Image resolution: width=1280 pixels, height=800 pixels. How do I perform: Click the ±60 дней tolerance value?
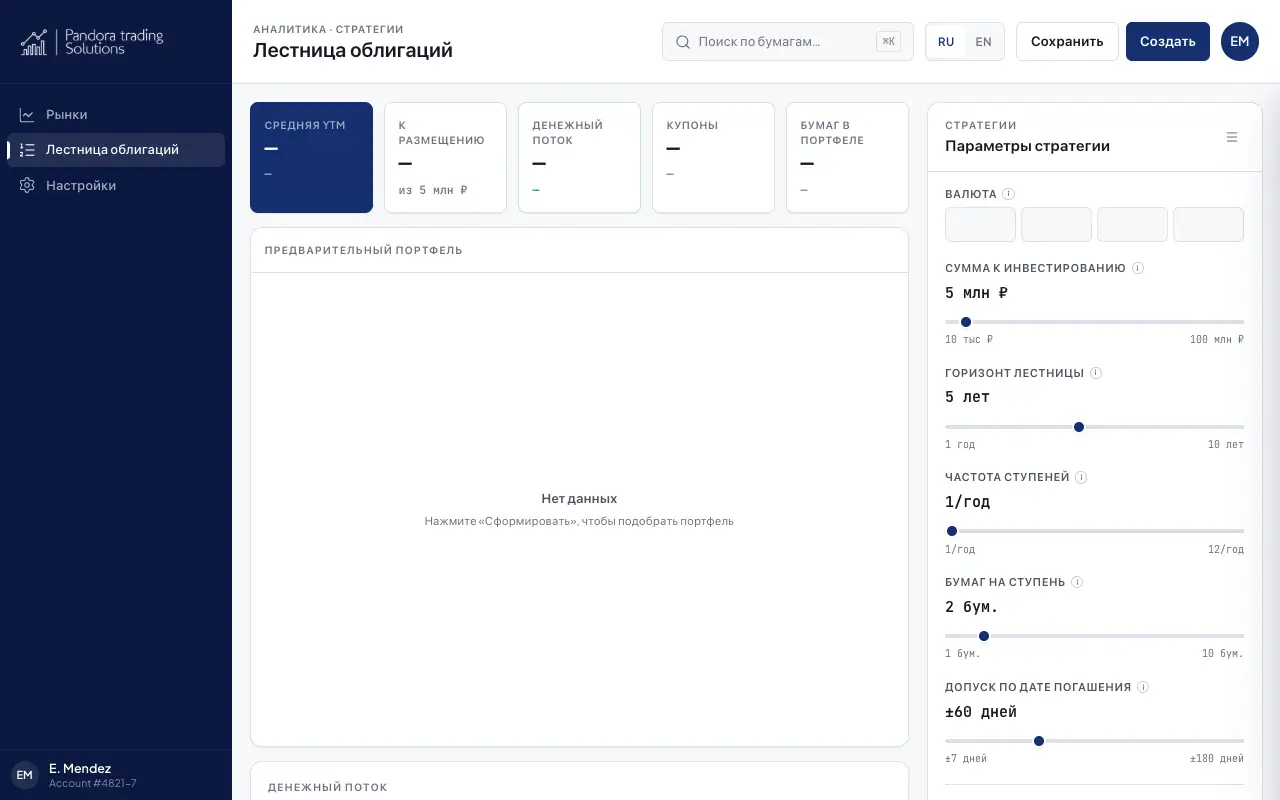(x=981, y=712)
